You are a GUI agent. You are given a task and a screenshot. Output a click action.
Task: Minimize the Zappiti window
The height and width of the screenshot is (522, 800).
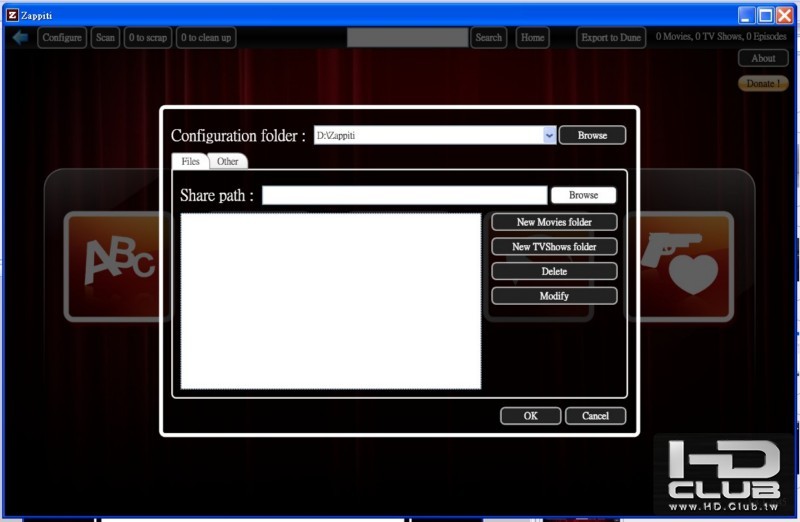(x=746, y=15)
